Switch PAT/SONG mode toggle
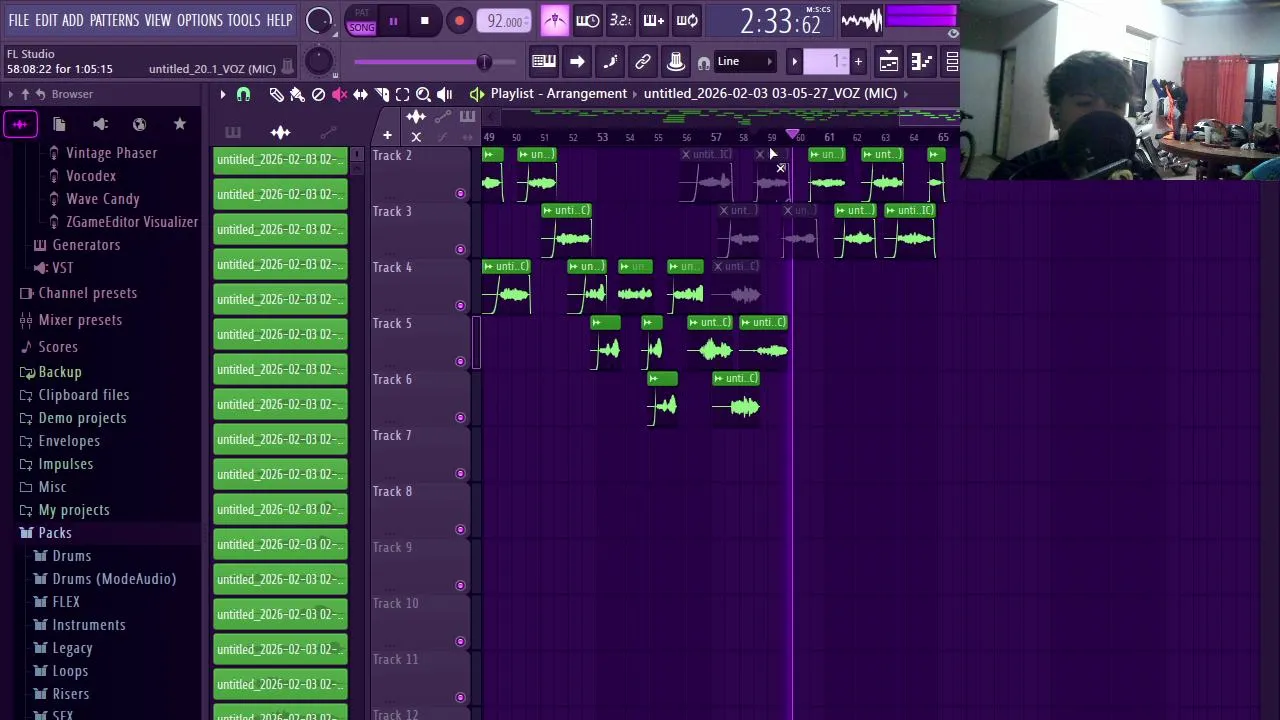The image size is (1280, 720). click(362, 21)
